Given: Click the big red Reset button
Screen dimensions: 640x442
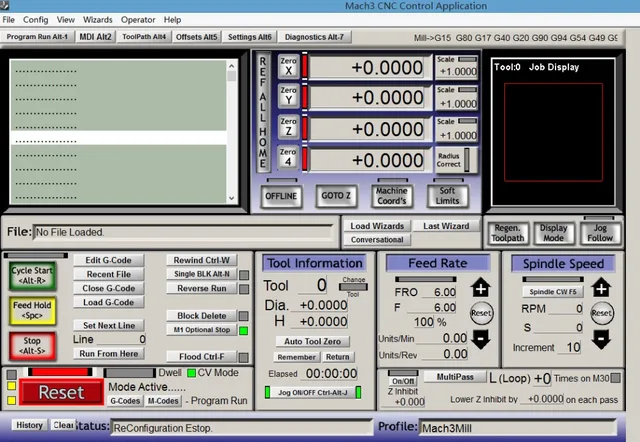Looking at the screenshot, I should pos(61,392).
